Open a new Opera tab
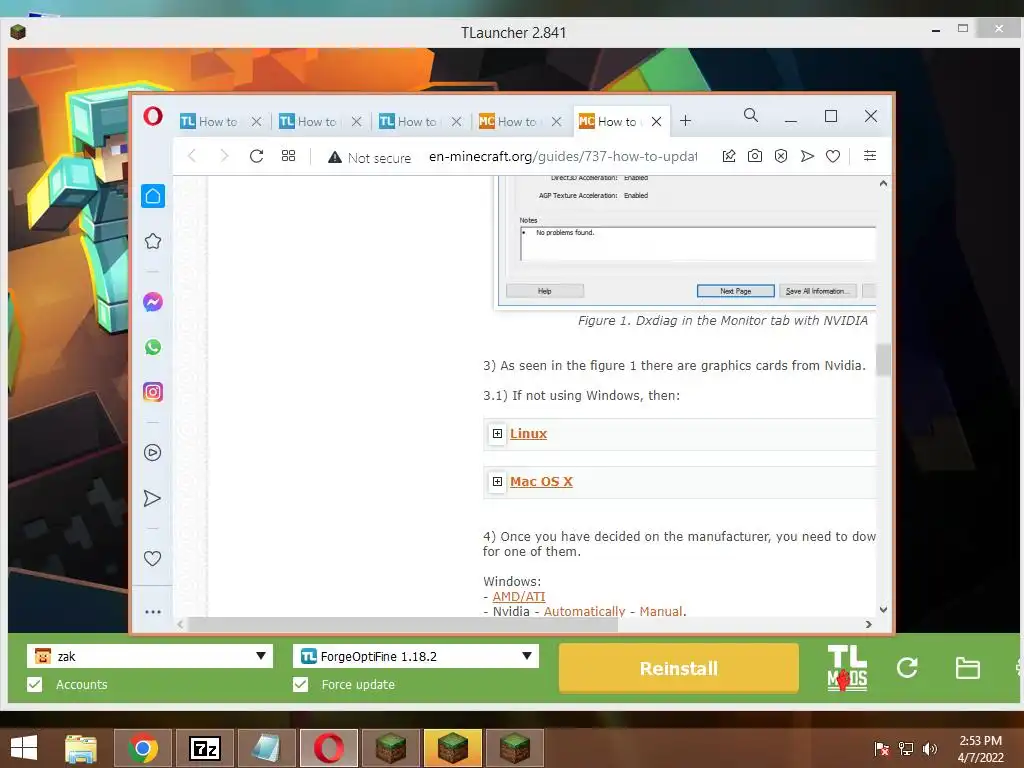Image resolution: width=1024 pixels, height=768 pixels. [685, 121]
